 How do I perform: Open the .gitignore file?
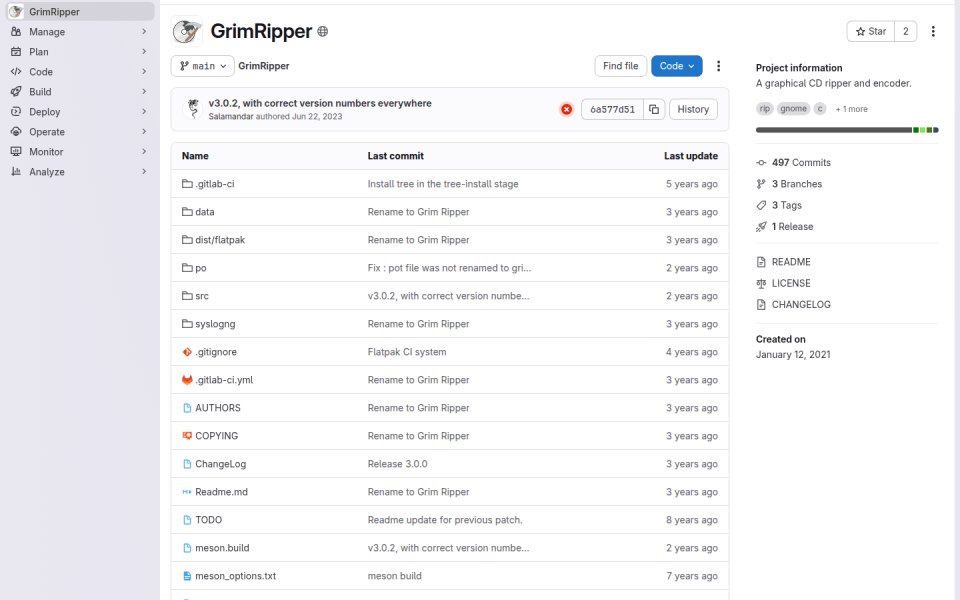click(x=216, y=352)
